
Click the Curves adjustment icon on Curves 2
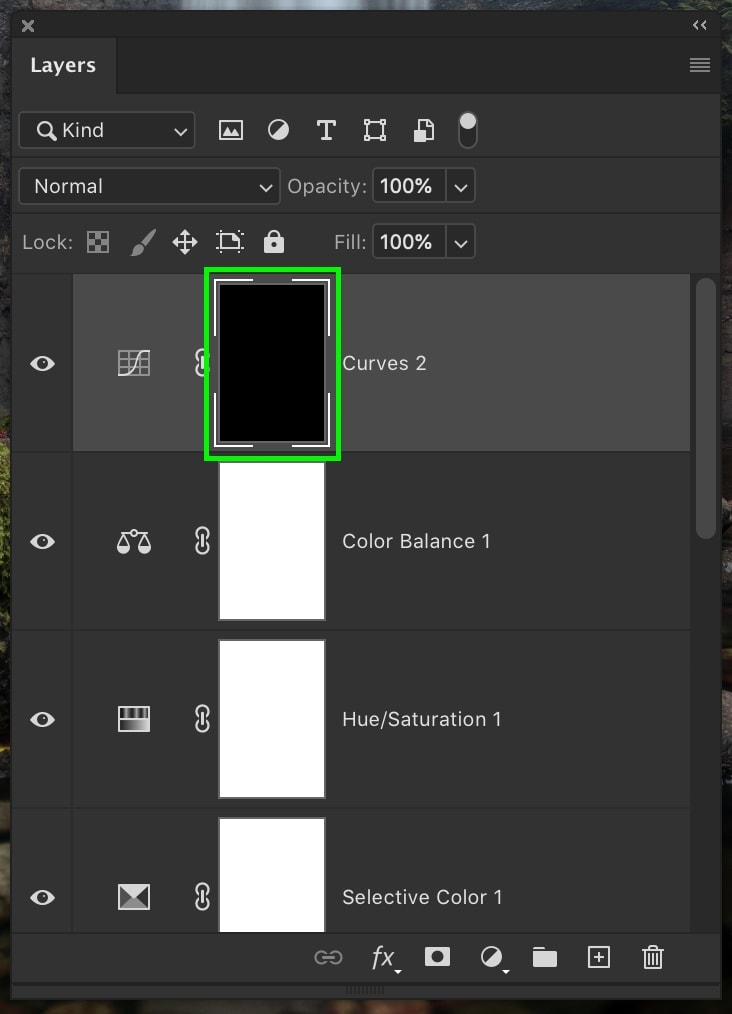point(134,363)
